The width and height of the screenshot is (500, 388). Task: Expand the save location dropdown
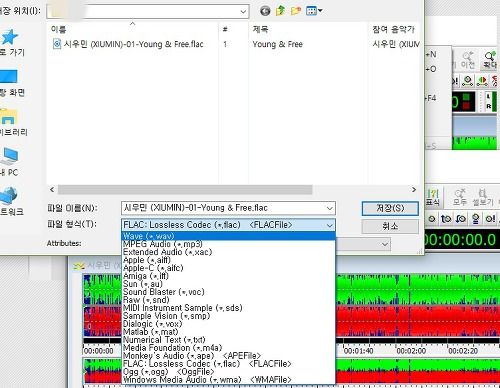click(x=243, y=12)
